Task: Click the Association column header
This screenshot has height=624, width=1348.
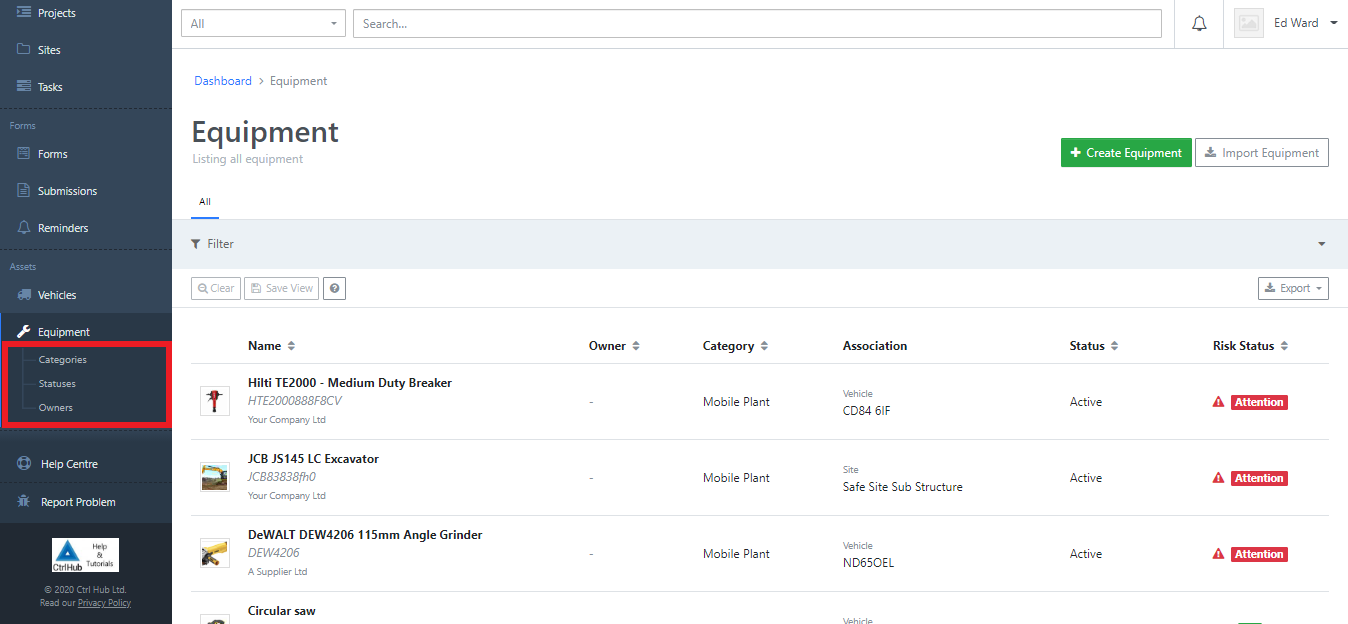Action: point(875,346)
